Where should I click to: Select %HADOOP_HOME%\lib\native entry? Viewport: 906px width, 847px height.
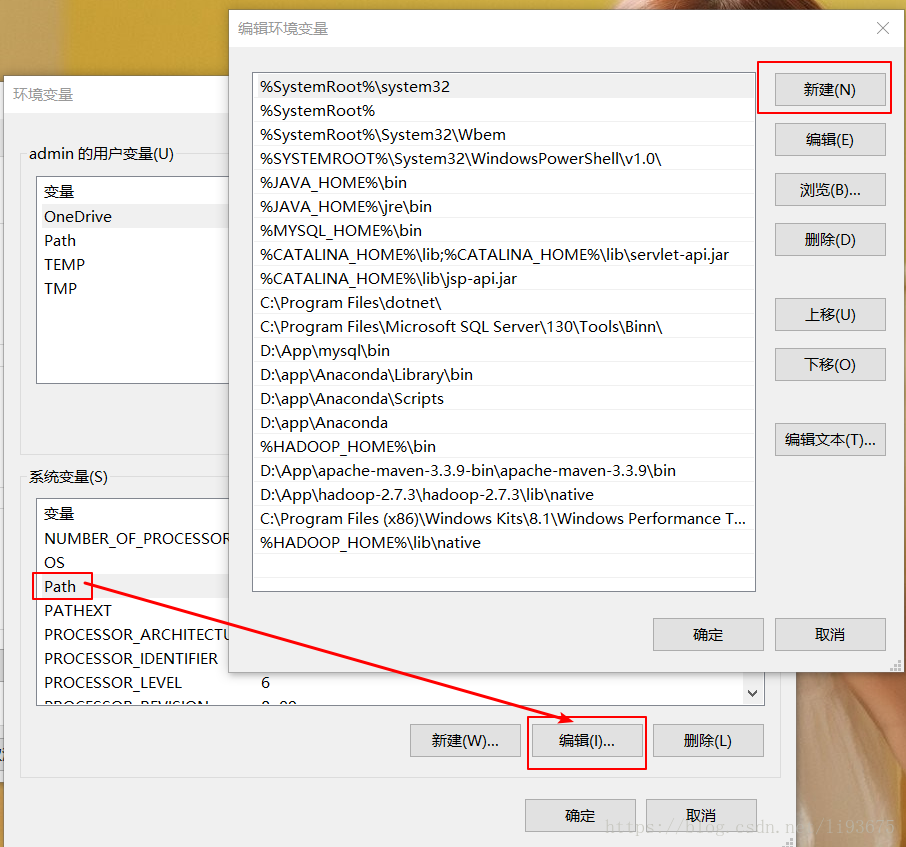click(x=504, y=543)
